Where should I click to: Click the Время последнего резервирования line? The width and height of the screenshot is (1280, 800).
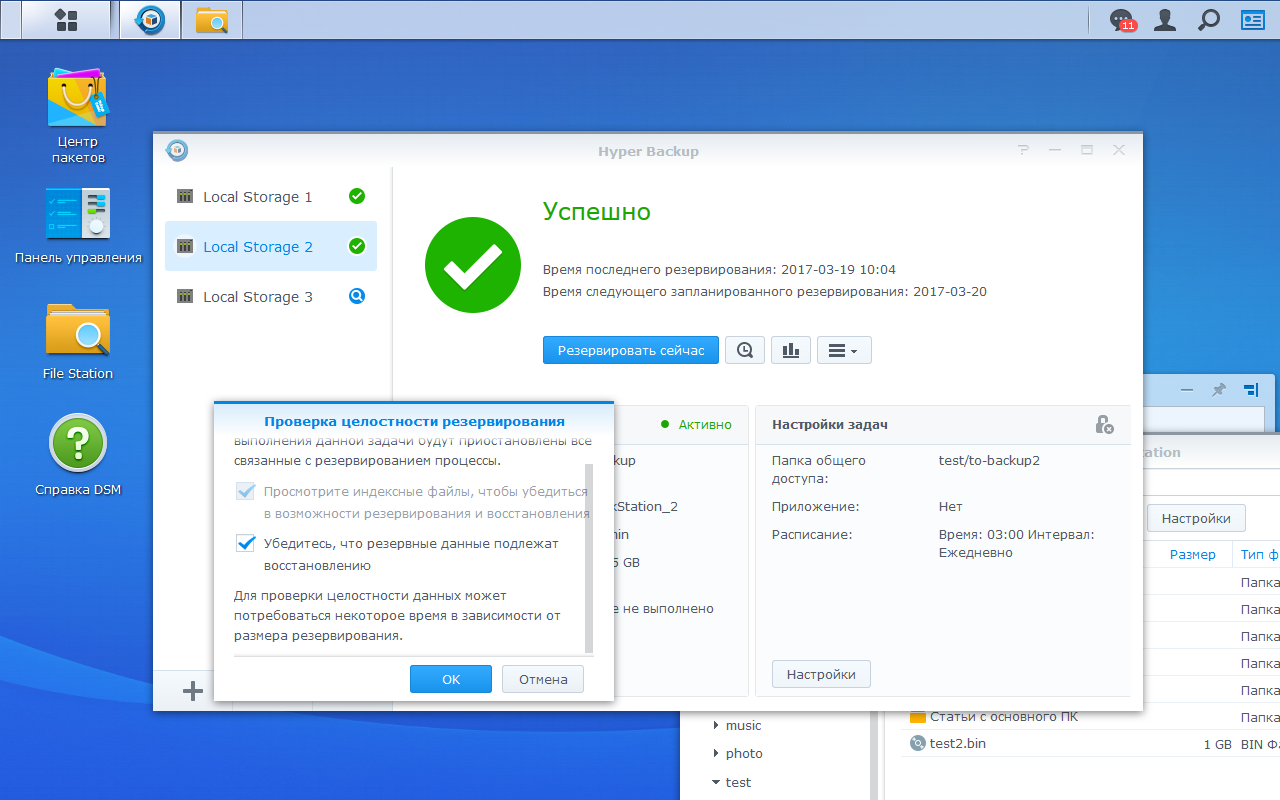coord(720,270)
